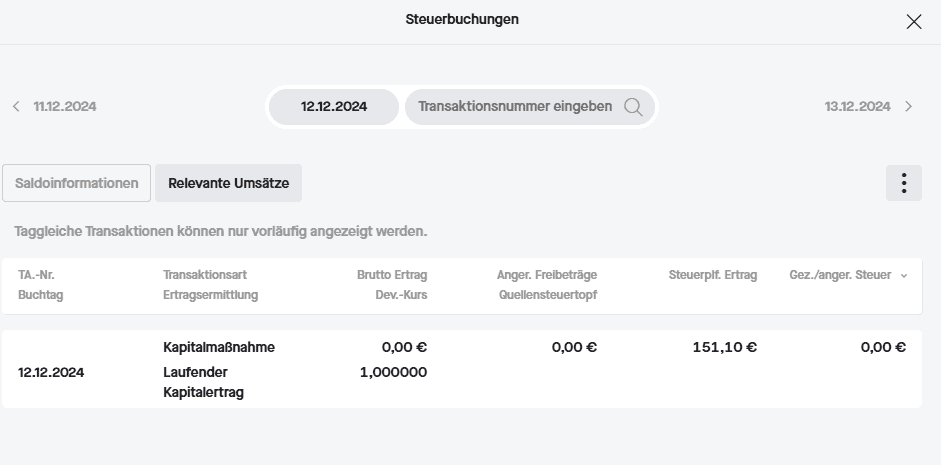The width and height of the screenshot is (941, 465).
Task: Switch to the Saldoinformationen tab
Action: coord(76,183)
